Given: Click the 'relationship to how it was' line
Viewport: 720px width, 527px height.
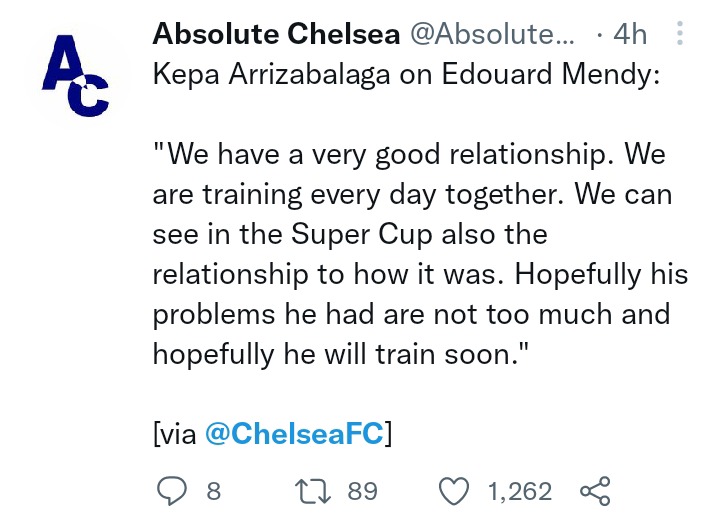Looking at the screenshot, I should (x=420, y=275).
